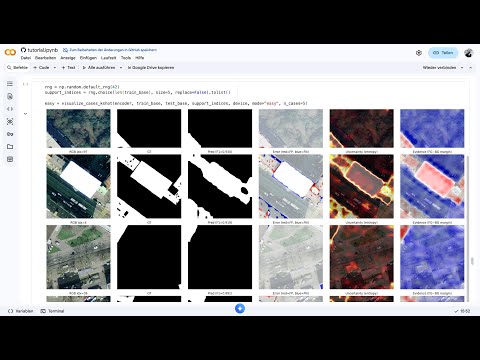Viewport: 480px width, 360px height.
Task: Open the Laufzeit menu
Action: pos(109,58)
